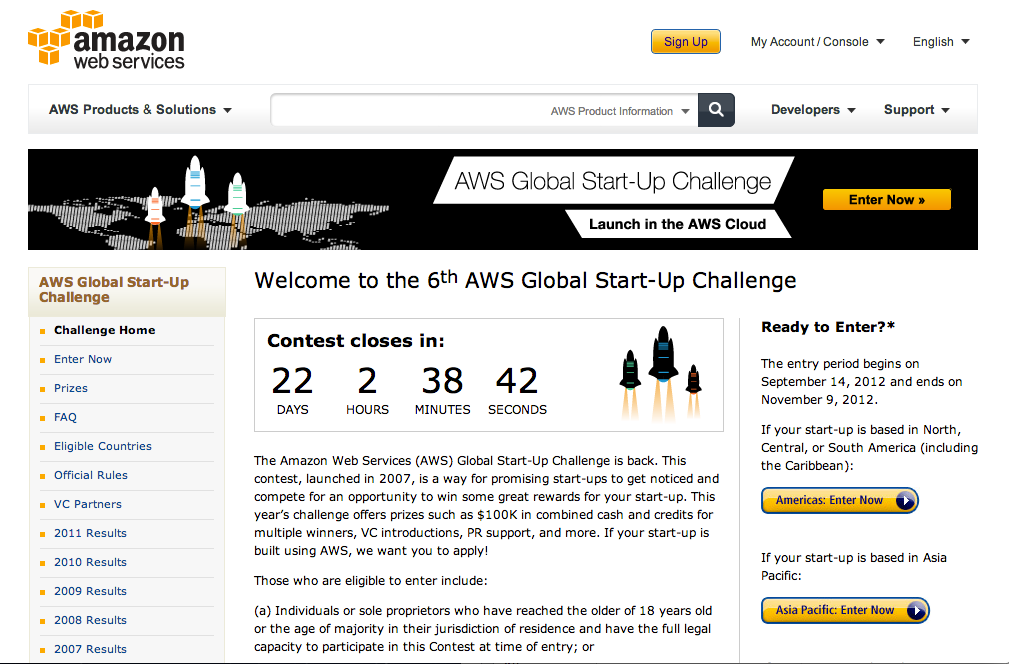Expand the Support menu
The height and width of the screenshot is (664, 1009).
(x=916, y=110)
